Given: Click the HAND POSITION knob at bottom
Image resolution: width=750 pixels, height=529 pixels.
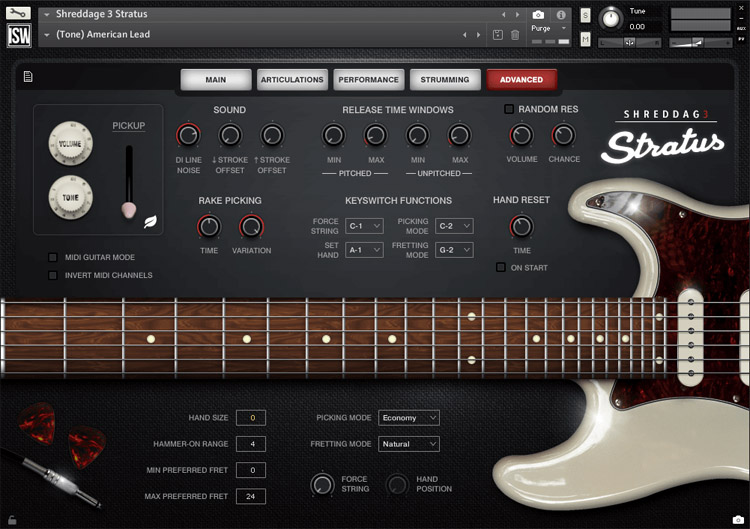Looking at the screenshot, I should (x=397, y=484).
